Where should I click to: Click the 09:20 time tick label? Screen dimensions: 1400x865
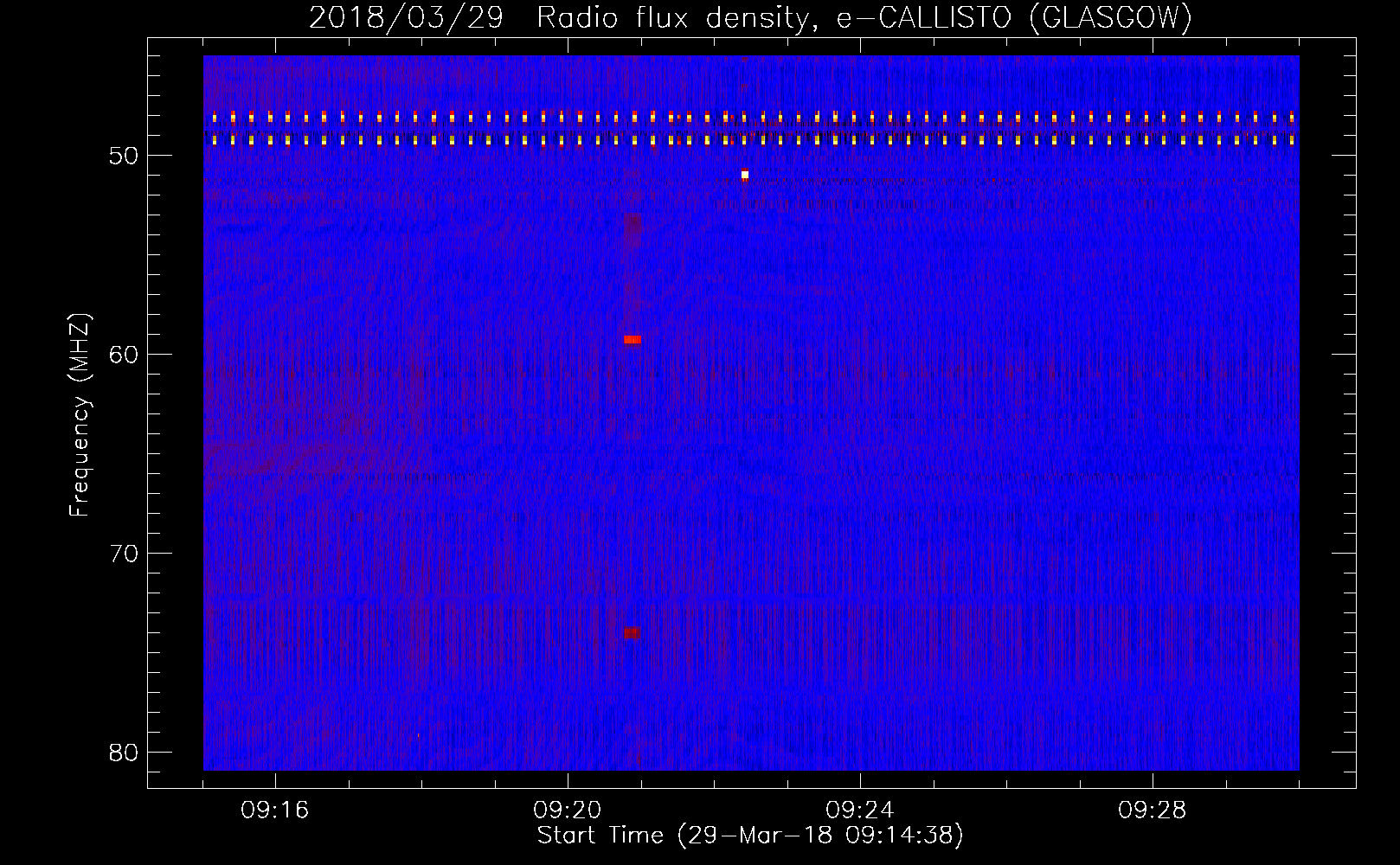pos(568,811)
